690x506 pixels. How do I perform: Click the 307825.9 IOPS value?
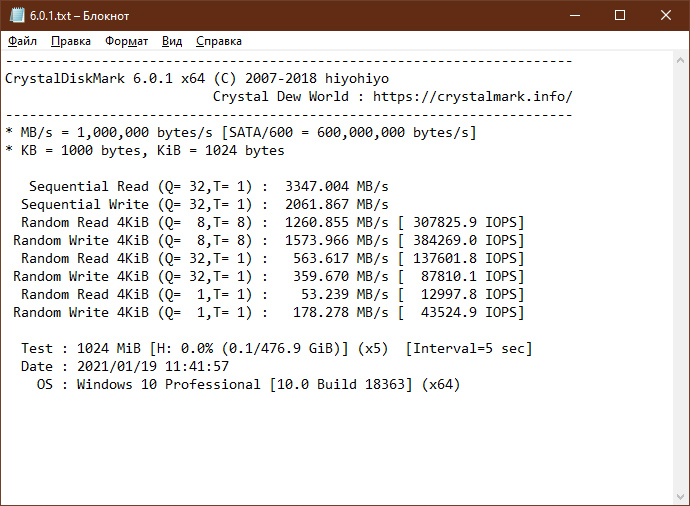click(x=465, y=223)
